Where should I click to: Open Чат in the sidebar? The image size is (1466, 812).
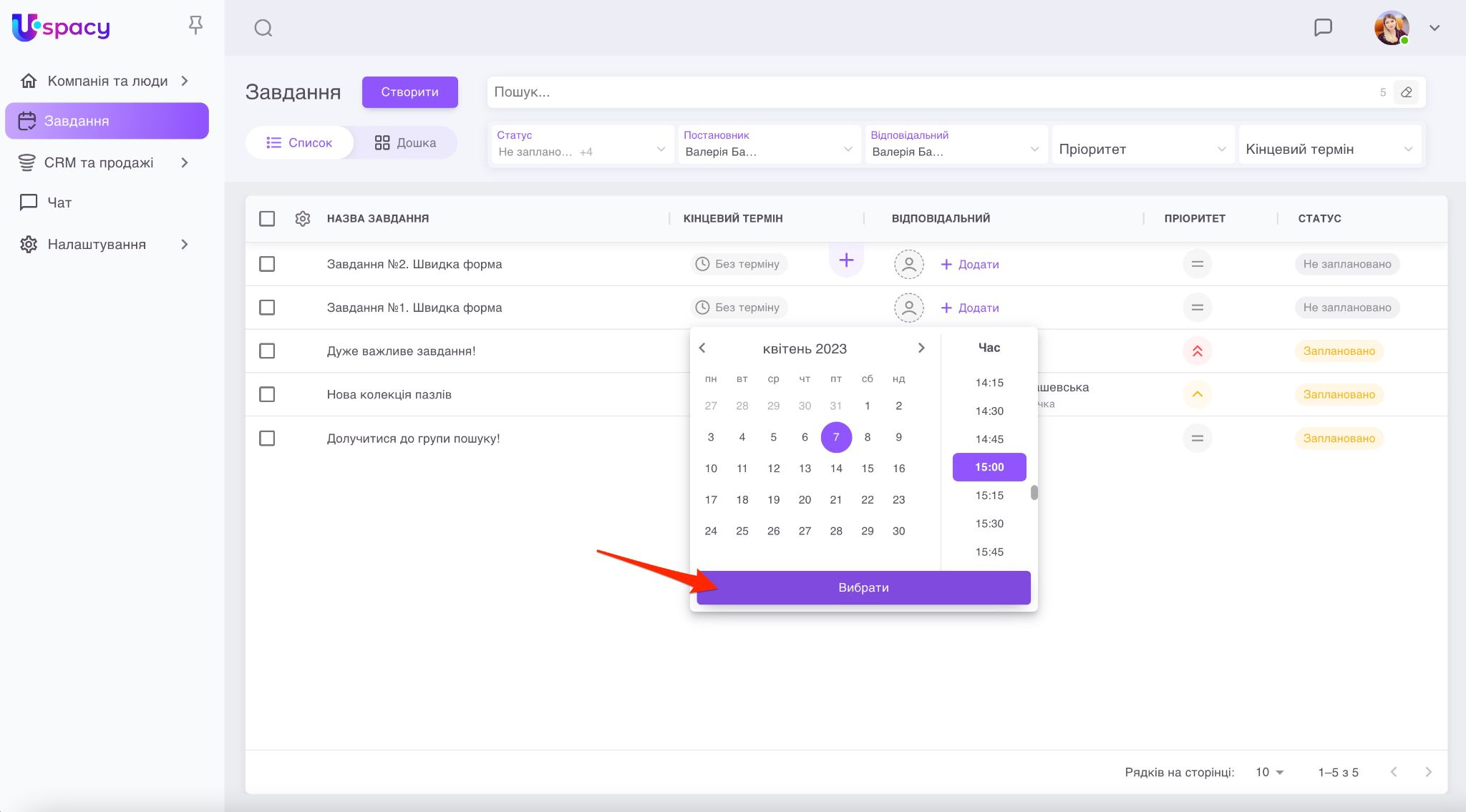click(59, 202)
